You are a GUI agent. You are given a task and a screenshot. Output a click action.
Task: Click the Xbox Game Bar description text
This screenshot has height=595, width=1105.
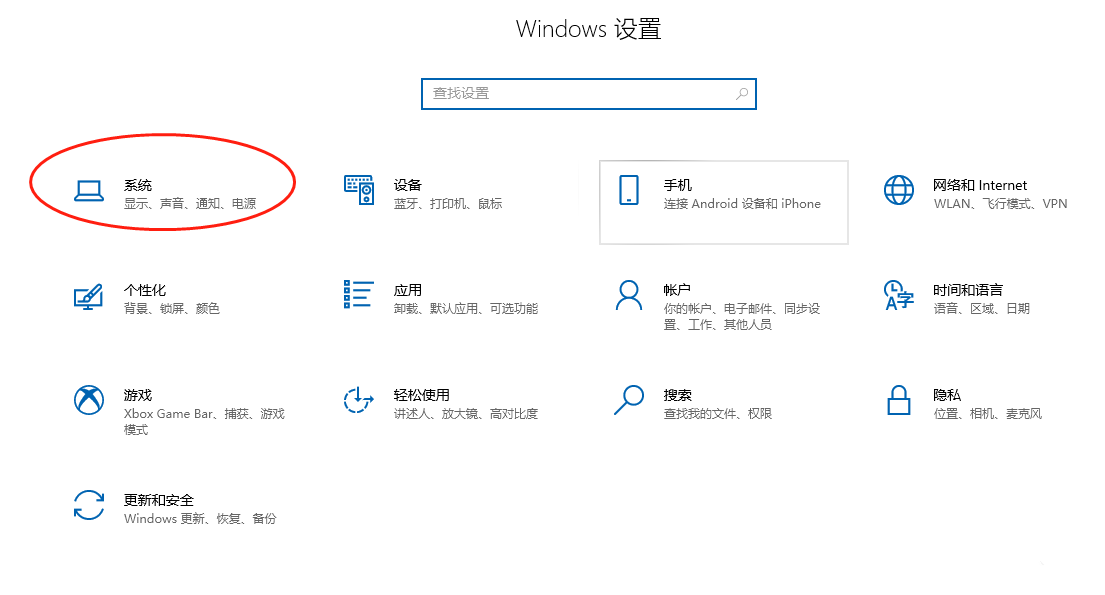(204, 422)
